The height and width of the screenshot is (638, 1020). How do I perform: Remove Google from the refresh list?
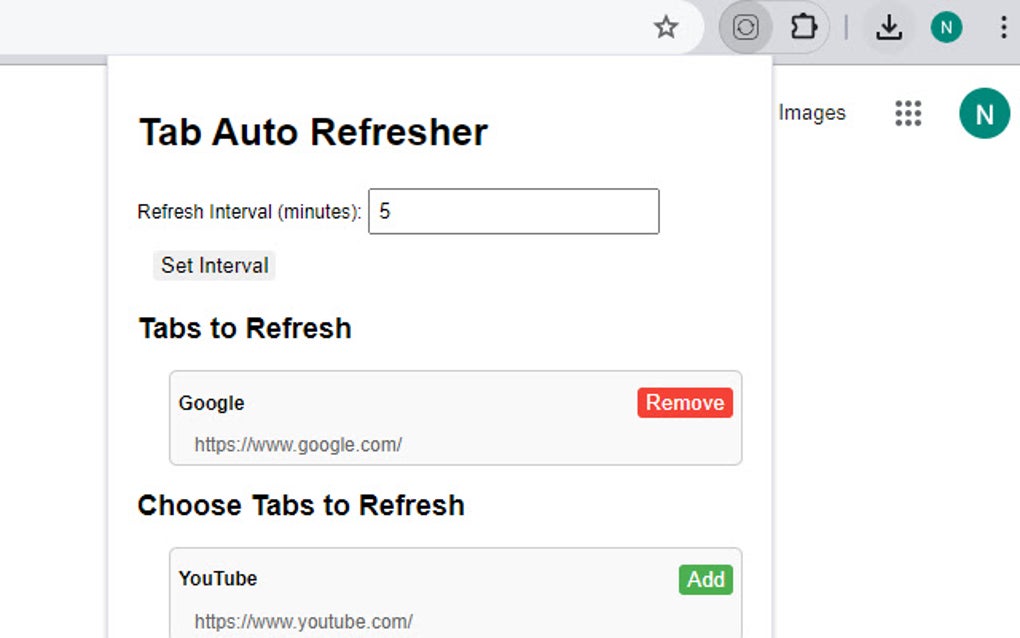tap(684, 403)
